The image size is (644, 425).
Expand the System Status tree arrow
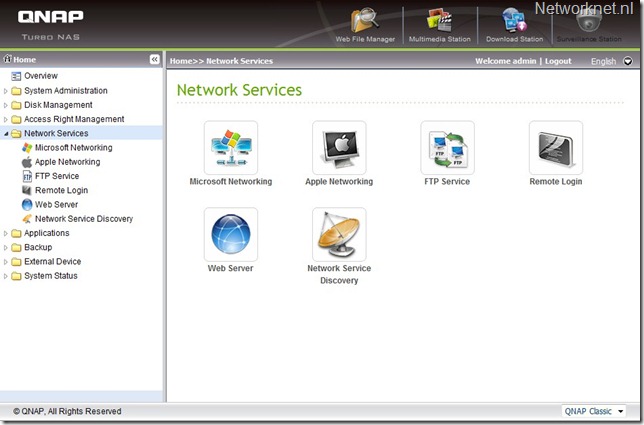(x=5, y=276)
